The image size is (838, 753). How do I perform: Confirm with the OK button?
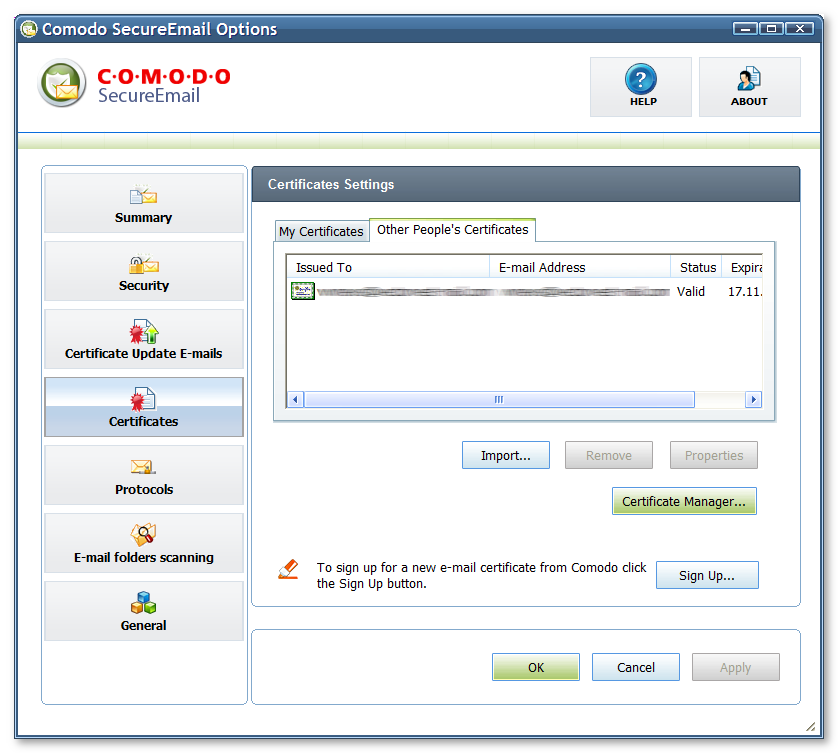tap(536, 667)
